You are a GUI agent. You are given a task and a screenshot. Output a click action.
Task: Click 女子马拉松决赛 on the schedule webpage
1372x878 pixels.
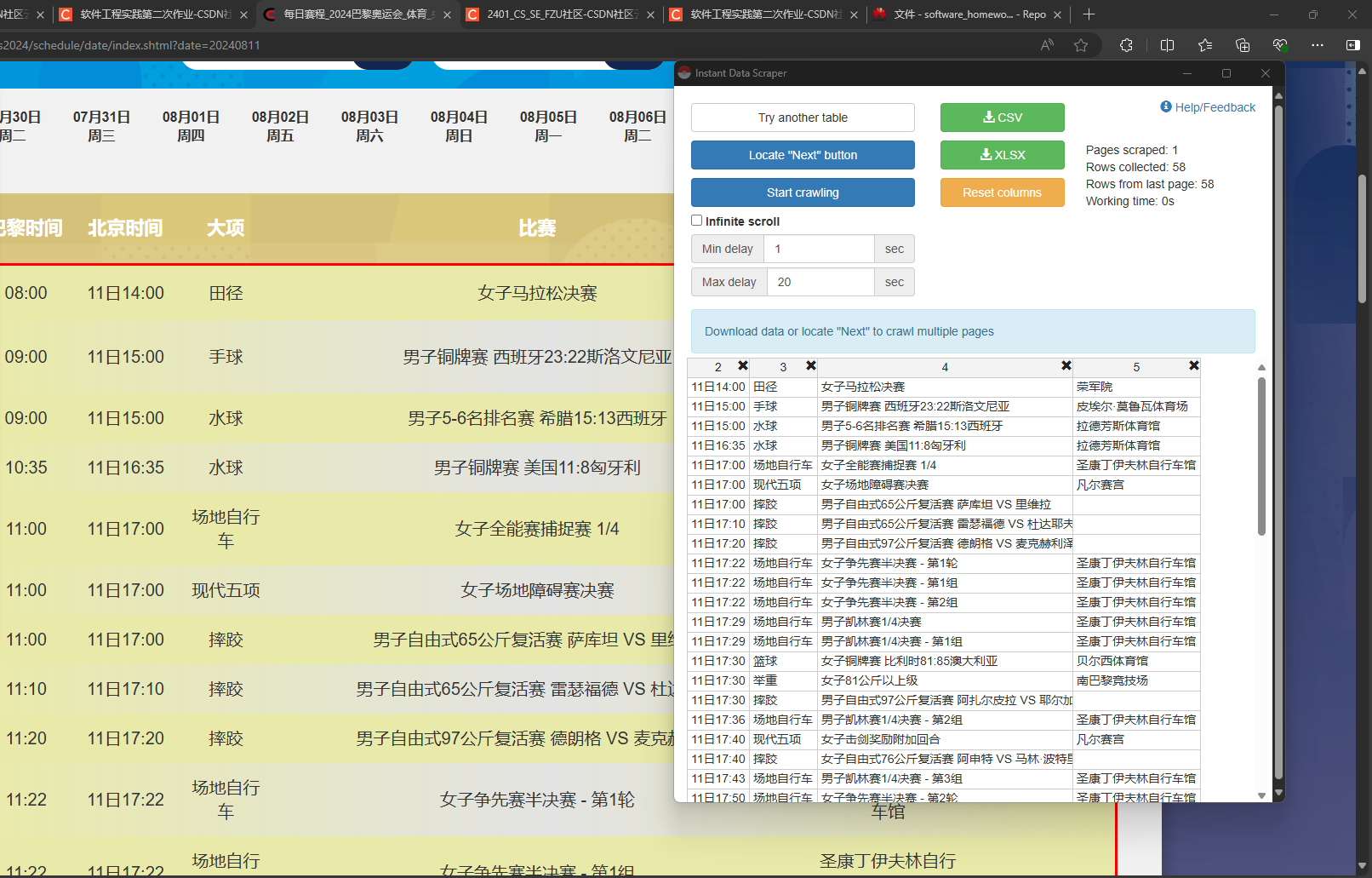click(x=537, y=293)
